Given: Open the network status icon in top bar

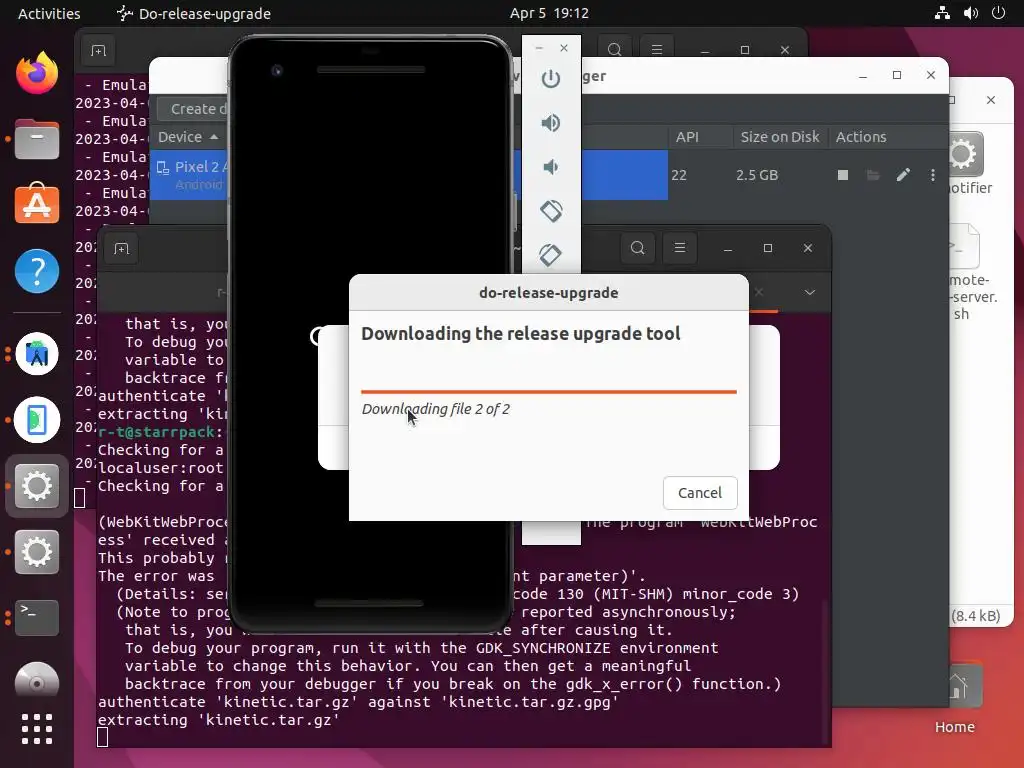Looking at the screenshot, I should (x=942, y=13).
